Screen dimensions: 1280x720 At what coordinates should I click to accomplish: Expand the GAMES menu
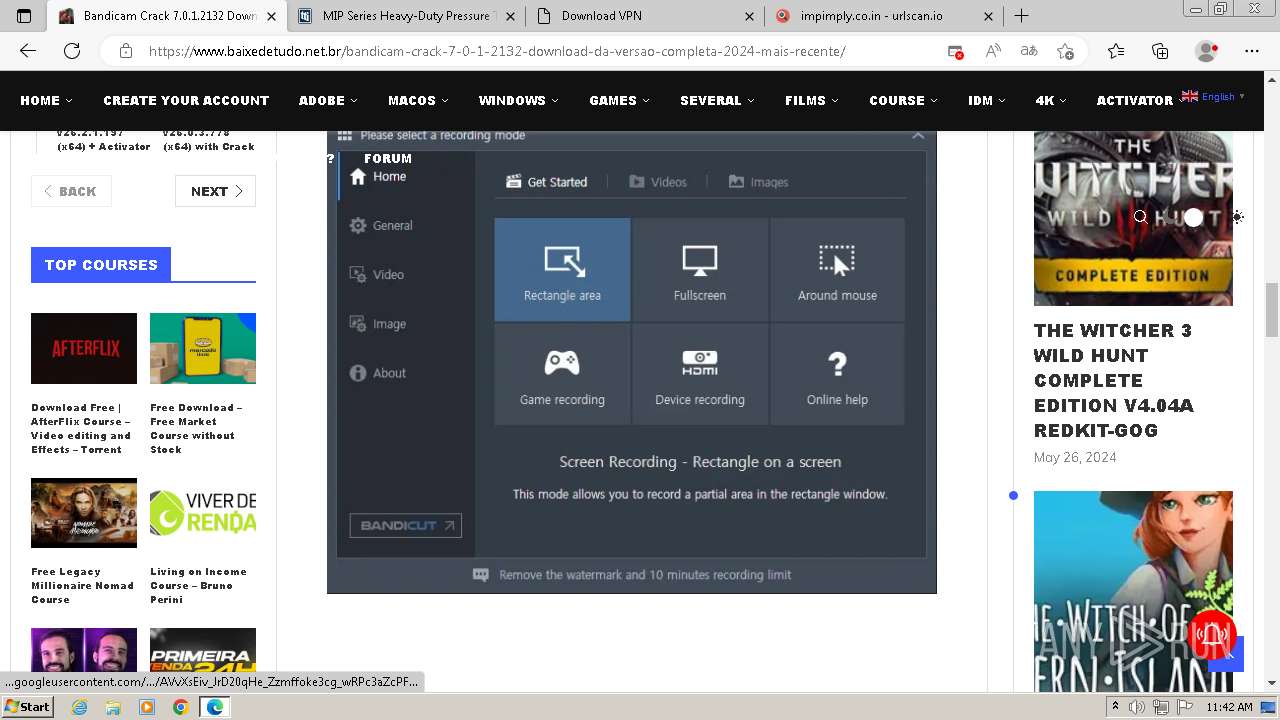(619, 100)
